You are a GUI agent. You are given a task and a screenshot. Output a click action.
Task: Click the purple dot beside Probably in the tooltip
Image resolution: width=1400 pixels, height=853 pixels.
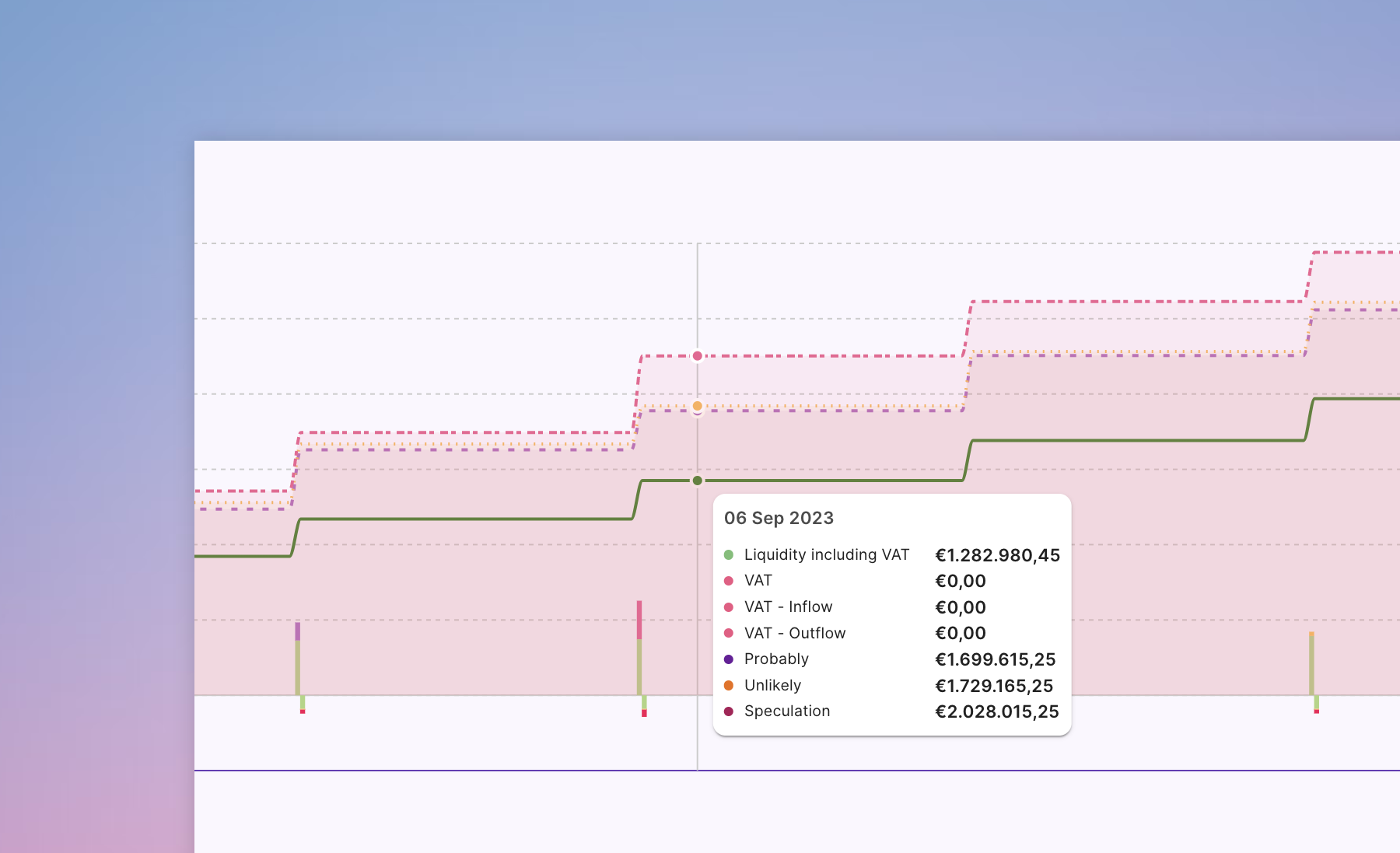[x=729, y=659]
